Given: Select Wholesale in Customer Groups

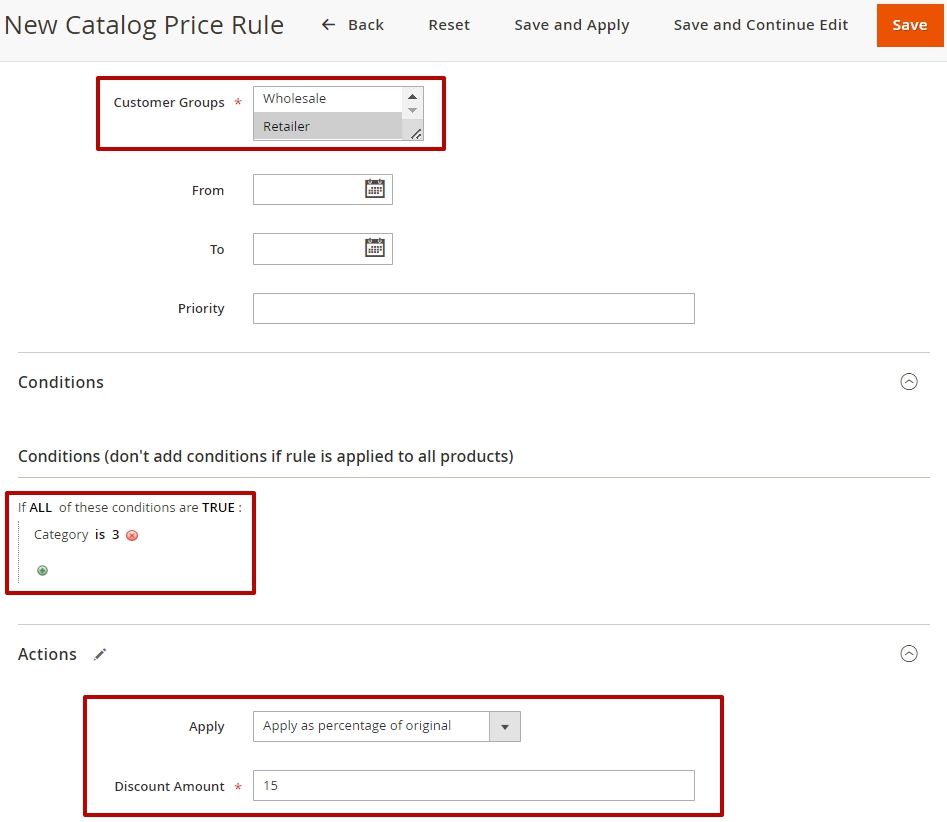Looking at the screenshot, I should click(x=328, y=98).
